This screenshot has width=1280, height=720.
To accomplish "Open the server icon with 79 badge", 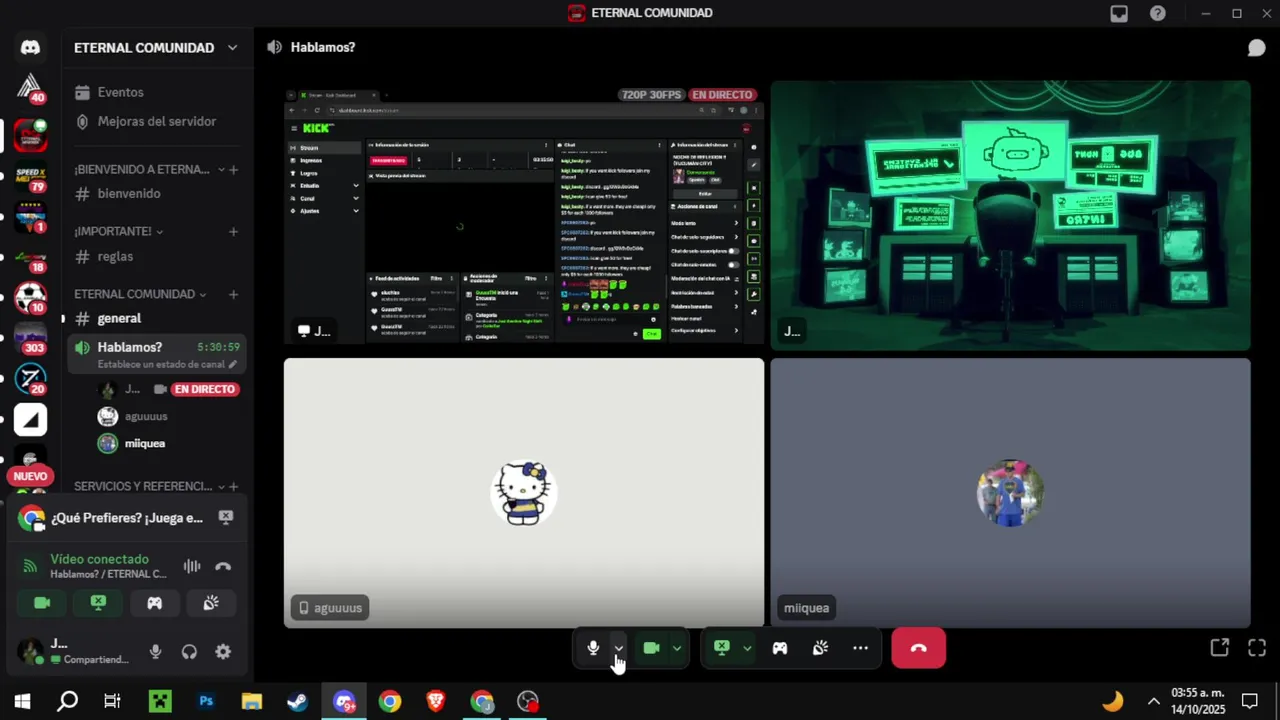I will click(30, 177).
